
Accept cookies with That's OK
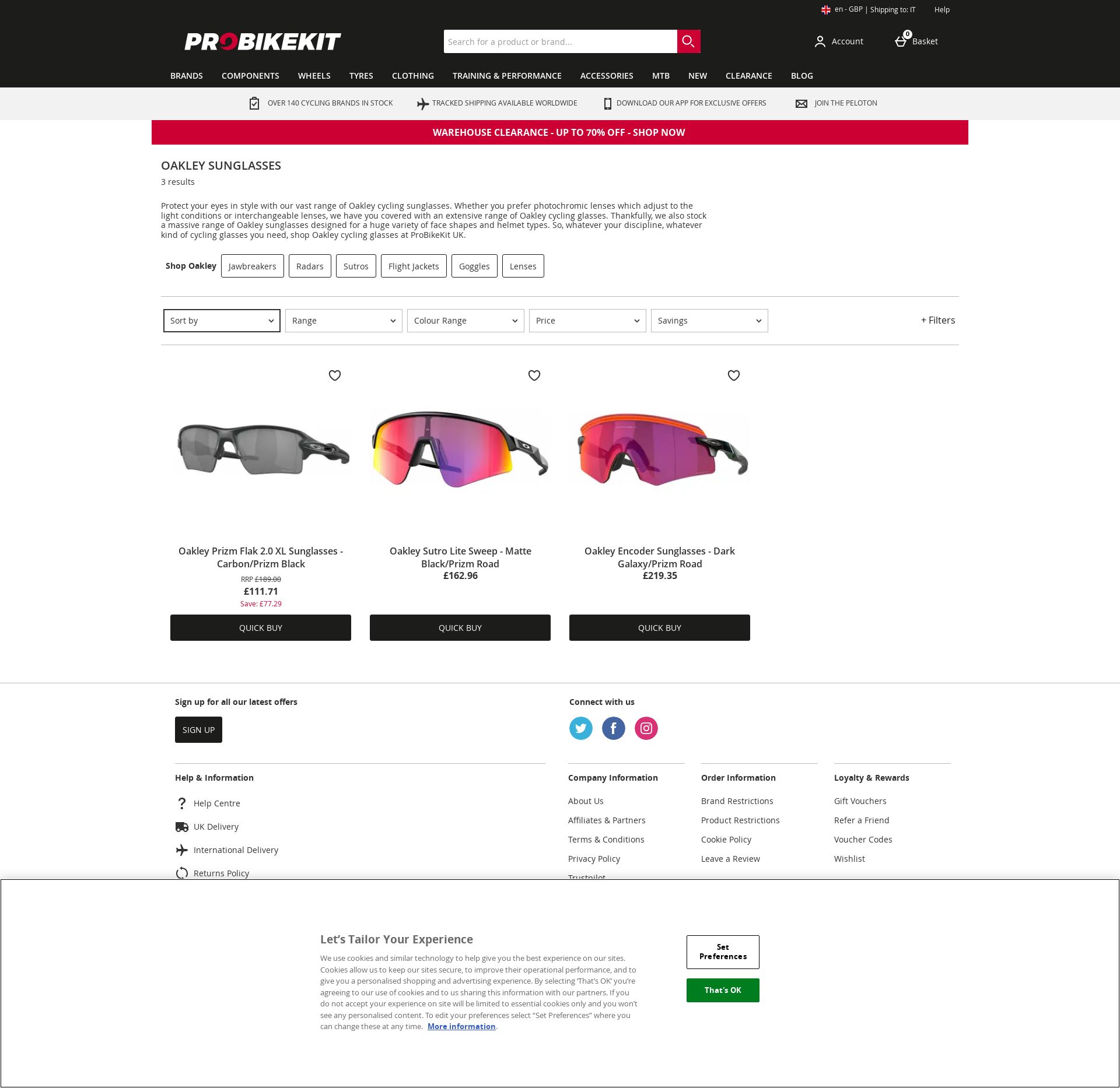pyautogui.click(x=723, y=990)
